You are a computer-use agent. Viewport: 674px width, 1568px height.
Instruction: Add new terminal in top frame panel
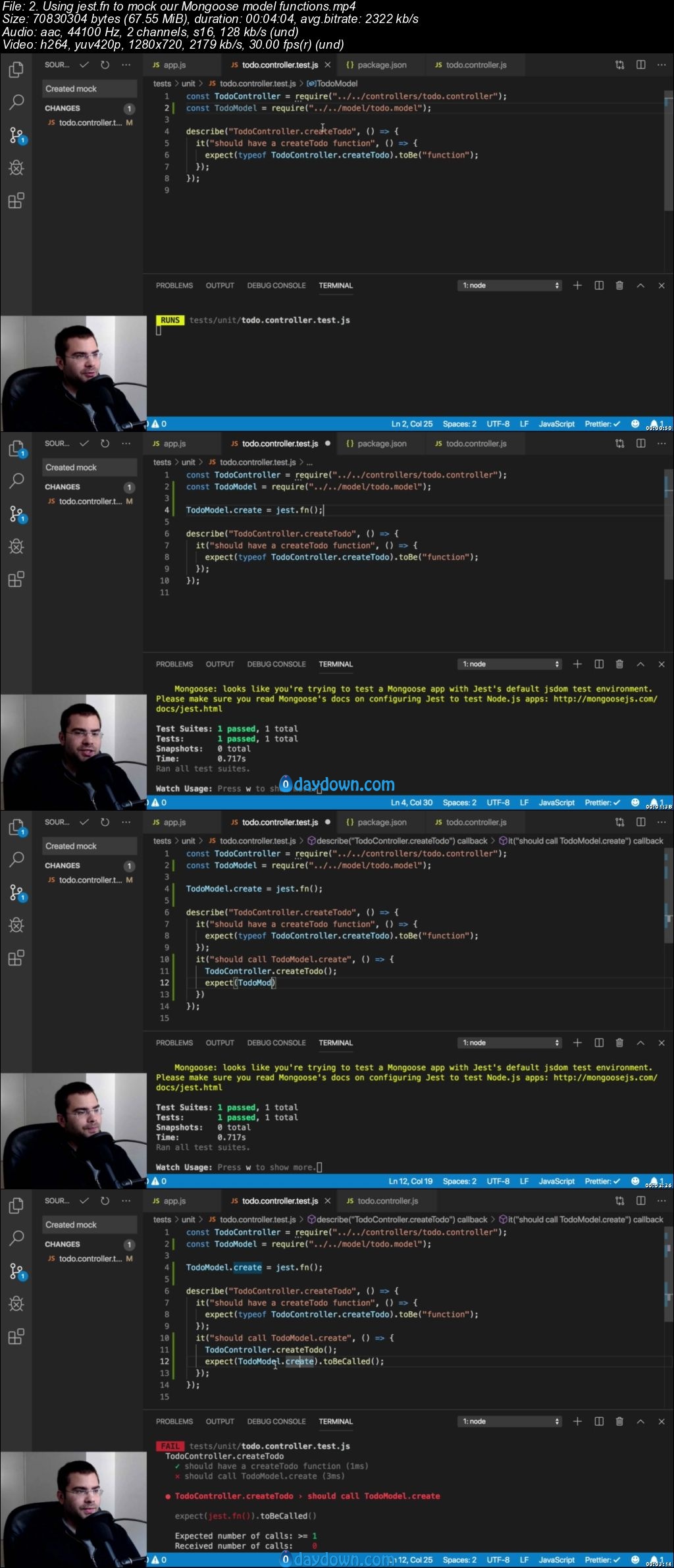(x=577, y=285)
